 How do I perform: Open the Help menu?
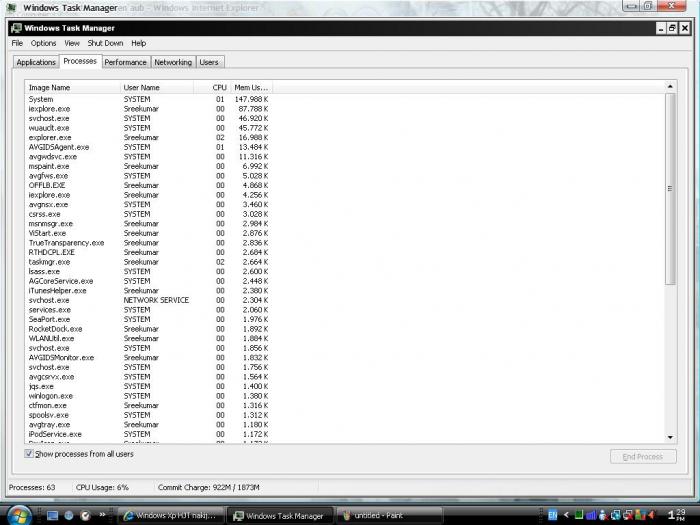pyautogui.click(x=138, y=43)
